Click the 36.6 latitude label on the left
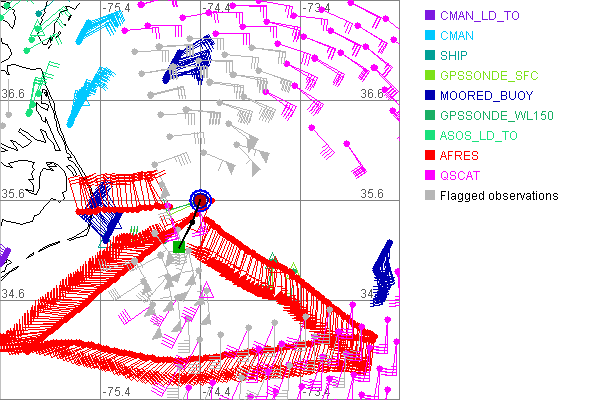Screen dimensions: 600x400 (13, 93)
